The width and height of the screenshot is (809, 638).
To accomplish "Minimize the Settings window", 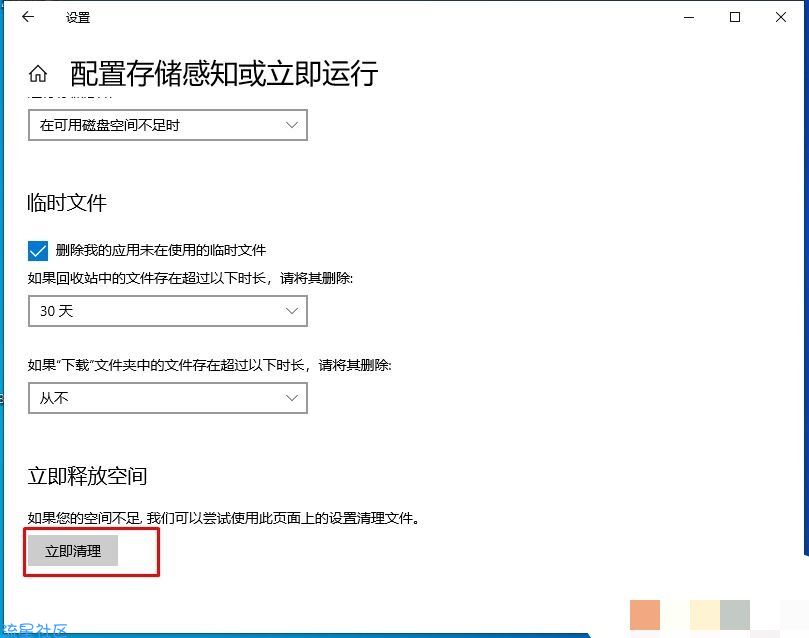I will (x=689, y=18).
